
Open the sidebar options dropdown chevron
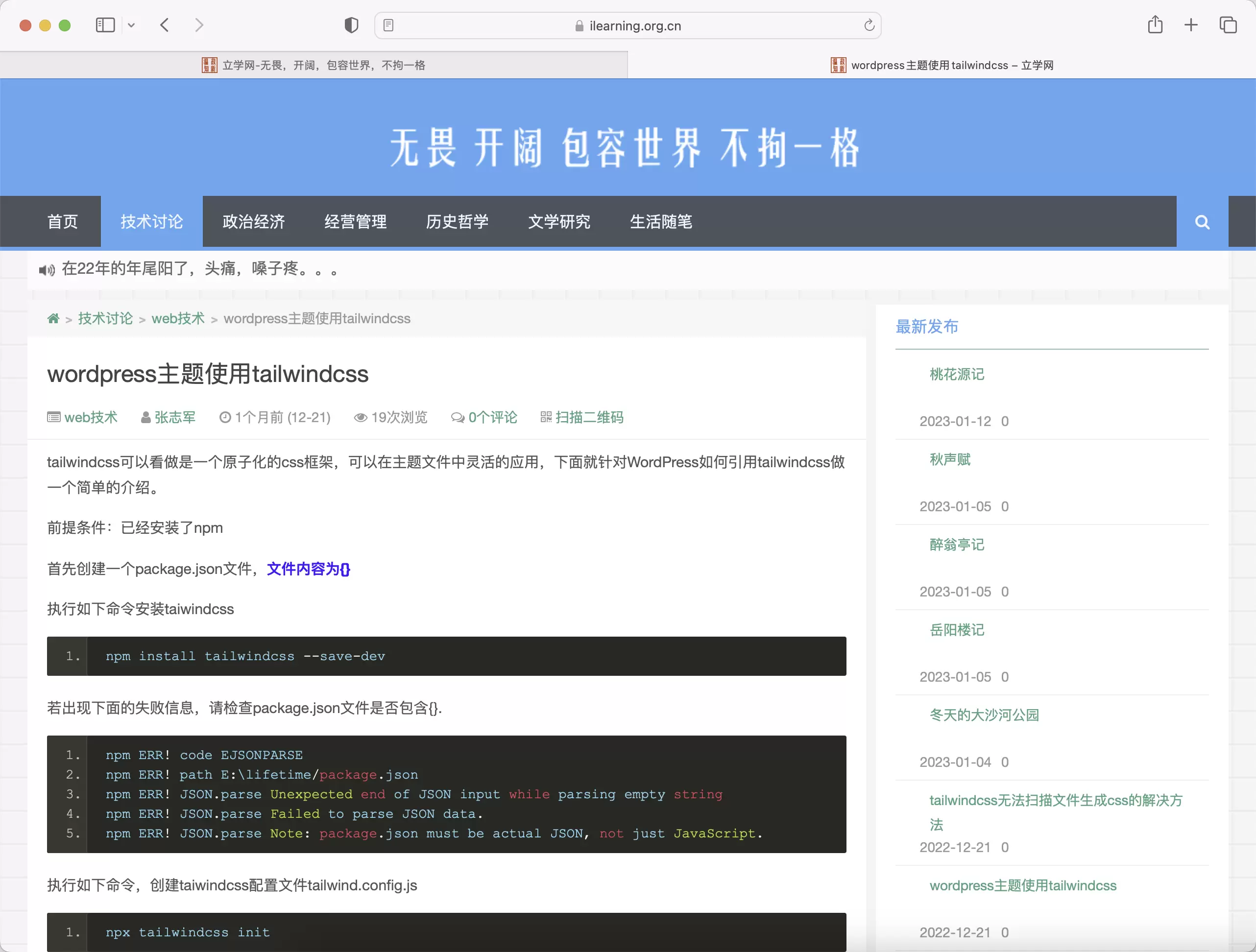coord(131,25)
